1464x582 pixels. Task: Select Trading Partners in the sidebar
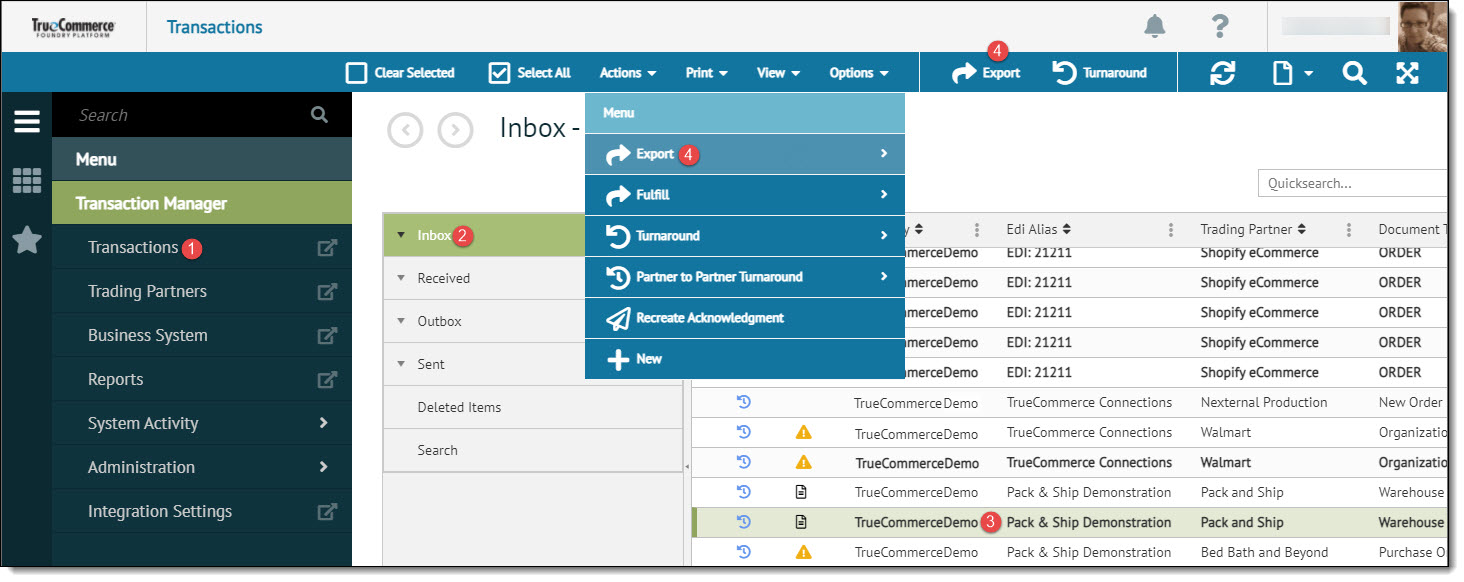coord(147,291)
